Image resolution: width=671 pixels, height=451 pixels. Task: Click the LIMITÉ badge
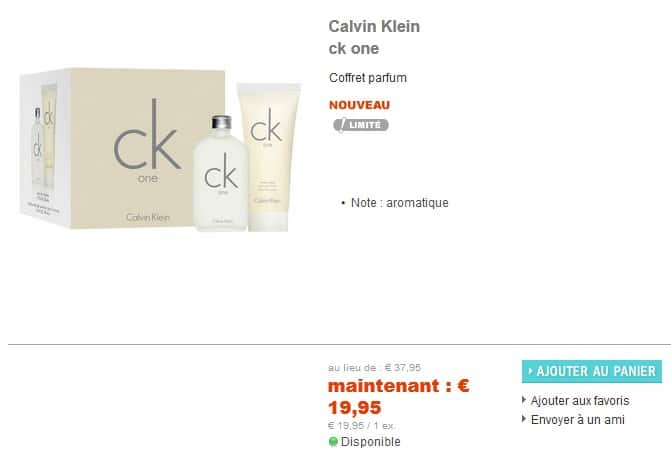[x=361, y=125]
